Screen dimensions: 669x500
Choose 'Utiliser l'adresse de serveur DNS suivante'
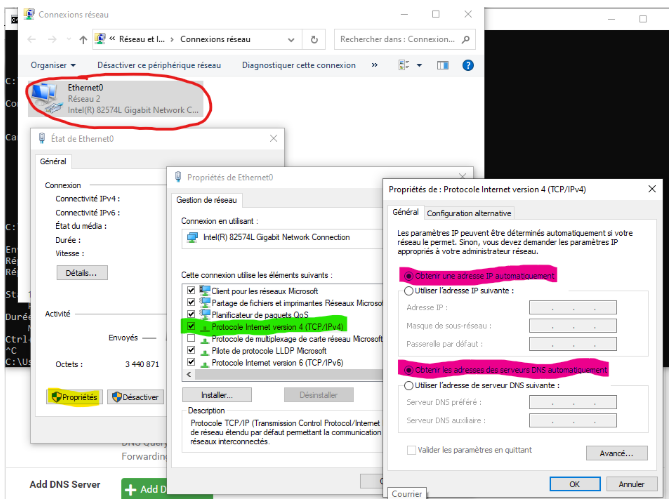coord(407,385)
